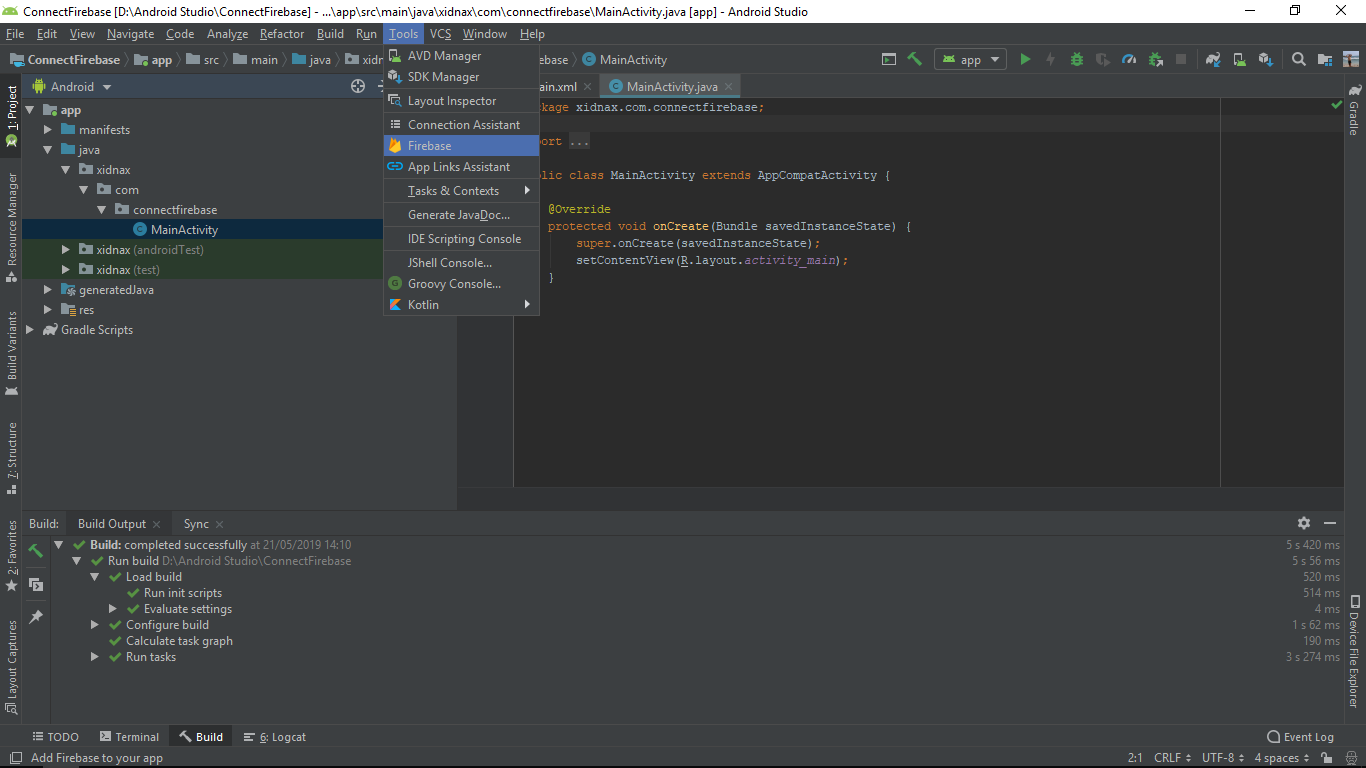Click the Pin Tab icon in Build panel

(x=36, y=617)
